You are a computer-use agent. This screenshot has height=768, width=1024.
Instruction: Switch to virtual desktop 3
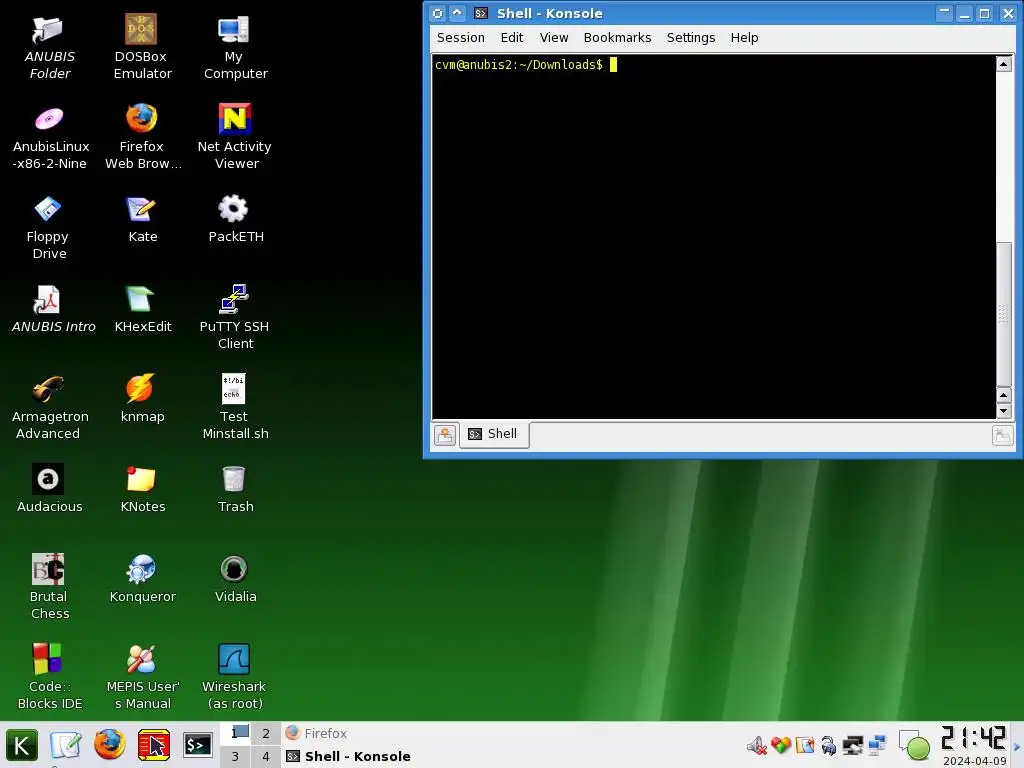[x=235, y=756]
